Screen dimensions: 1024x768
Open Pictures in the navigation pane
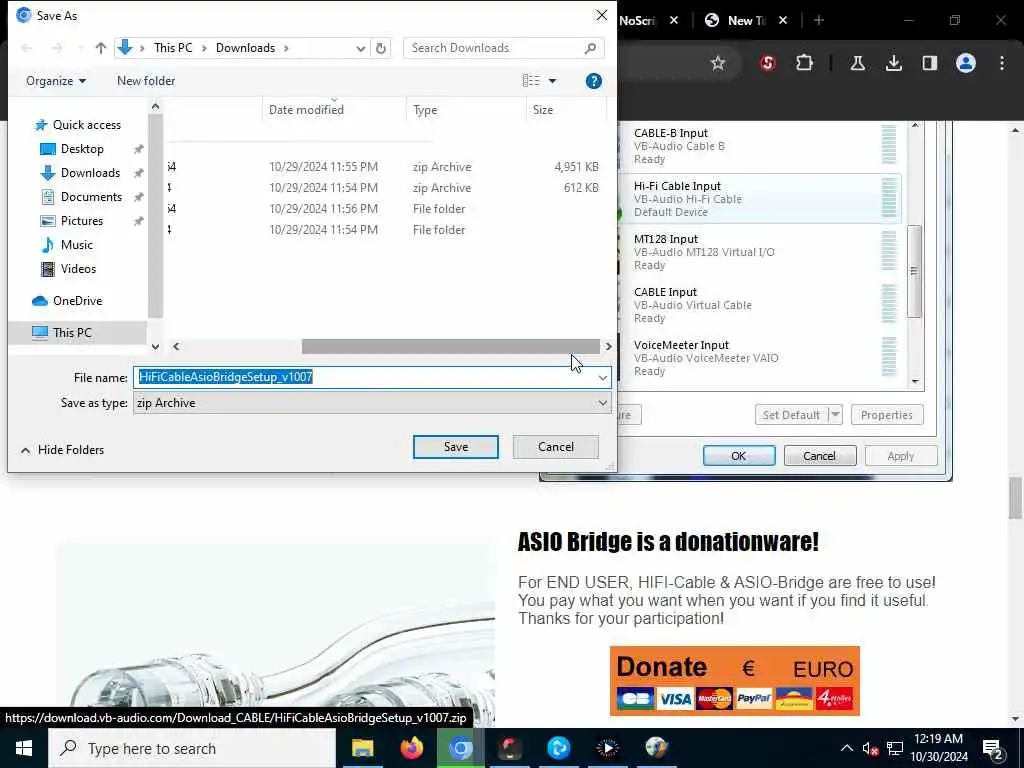click(x=82, y=221)
